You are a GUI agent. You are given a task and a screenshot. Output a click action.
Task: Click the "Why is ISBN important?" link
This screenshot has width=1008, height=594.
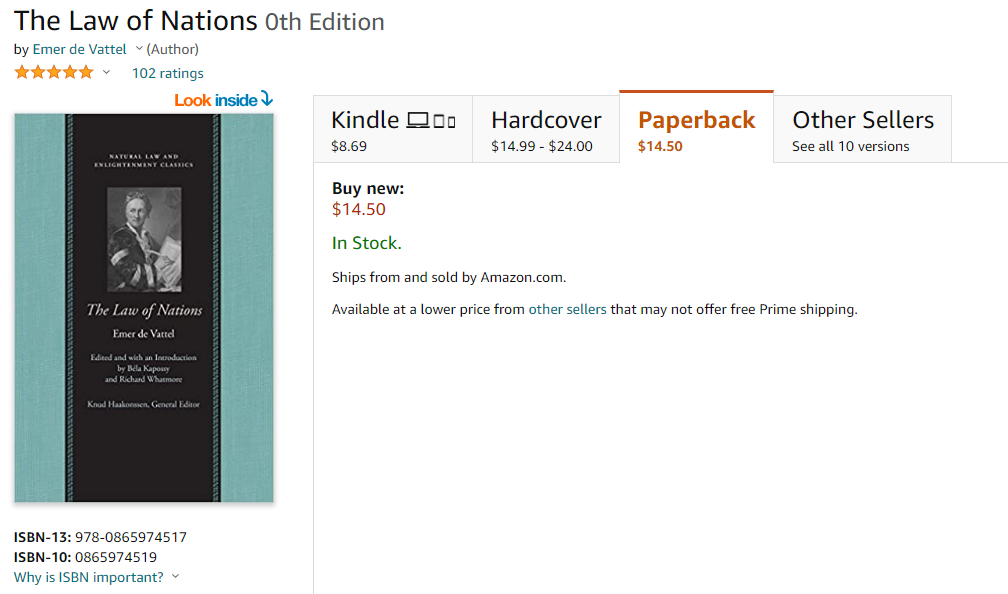89,577
